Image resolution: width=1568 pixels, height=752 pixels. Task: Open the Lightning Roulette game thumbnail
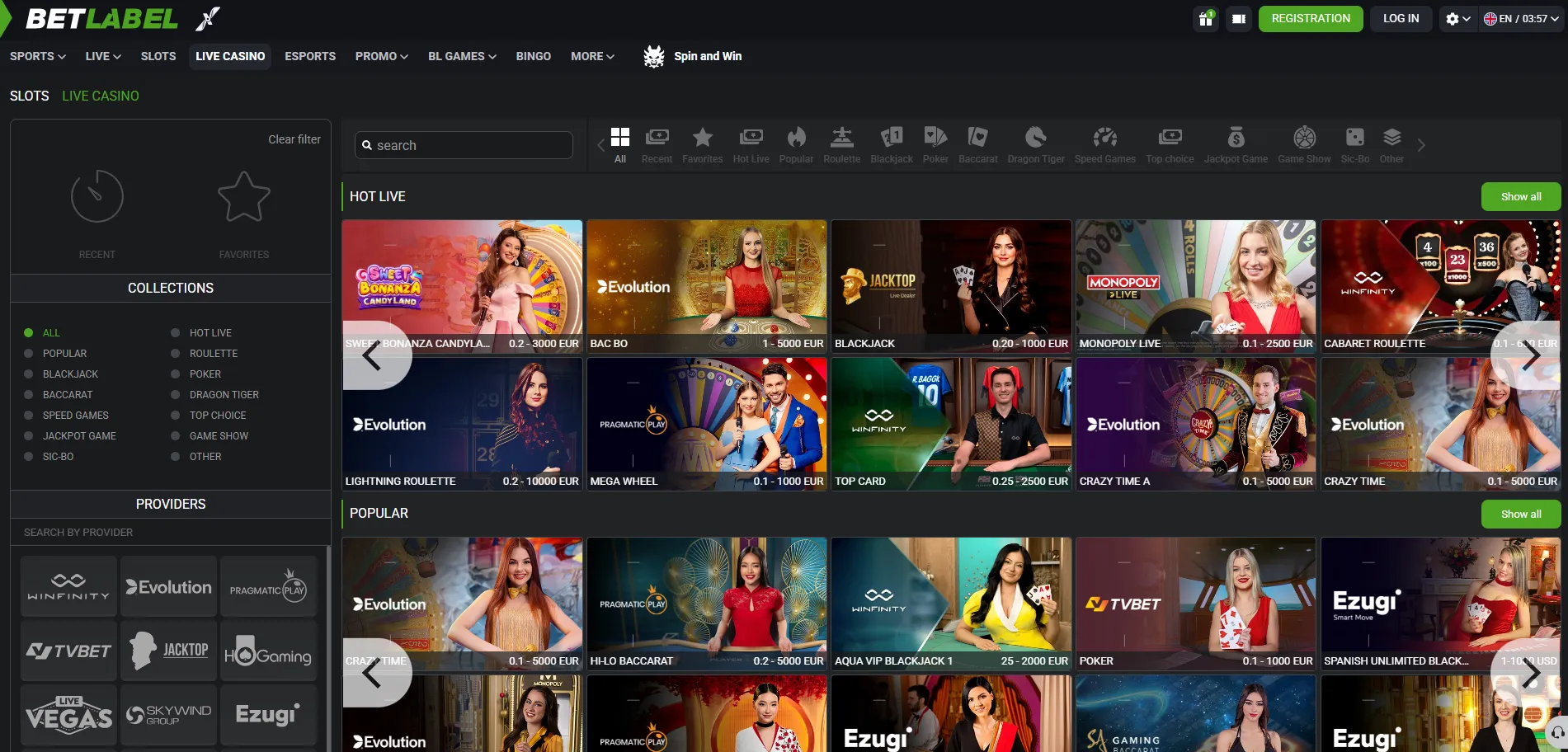[462, 424]
